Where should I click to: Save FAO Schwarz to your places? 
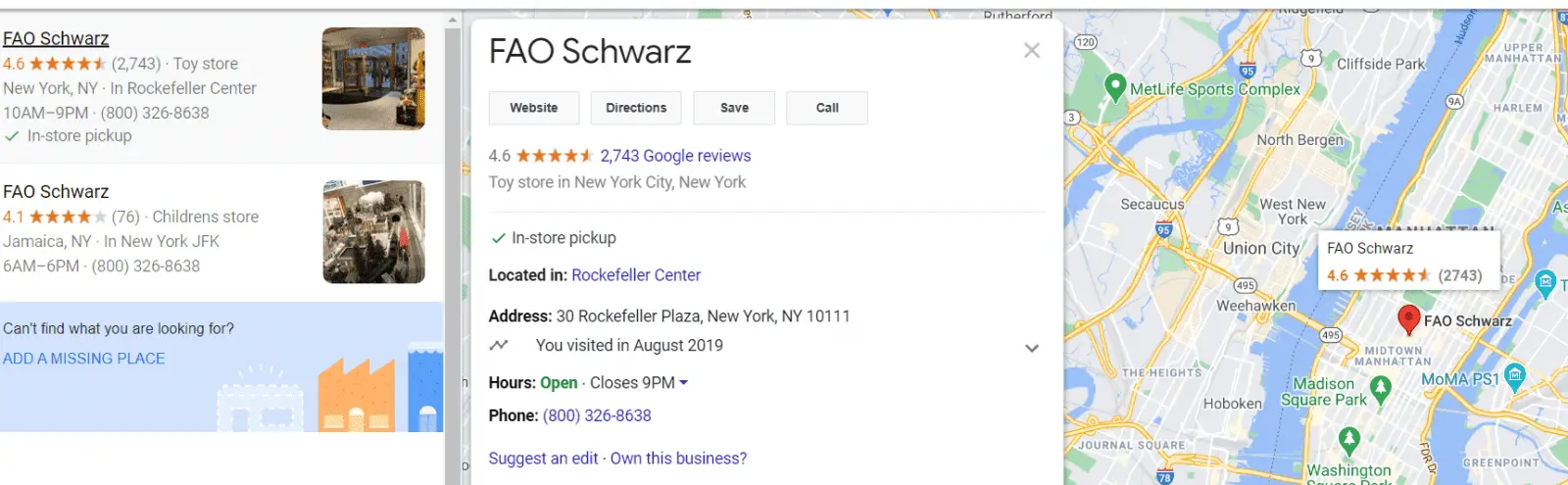734,108
